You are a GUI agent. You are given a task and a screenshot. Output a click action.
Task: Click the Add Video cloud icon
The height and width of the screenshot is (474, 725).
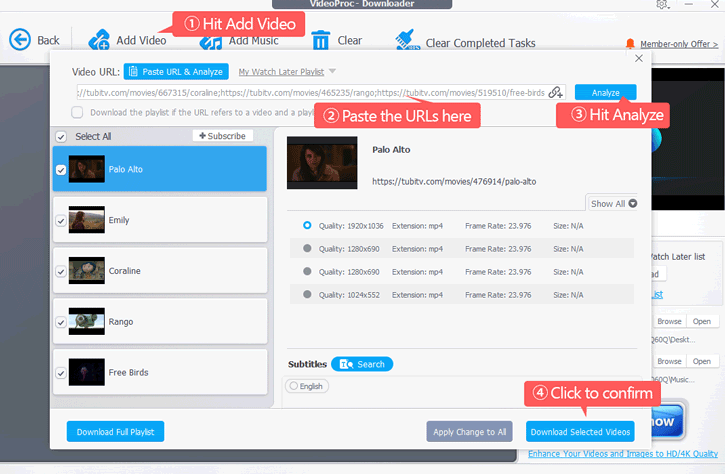(99, 40)
